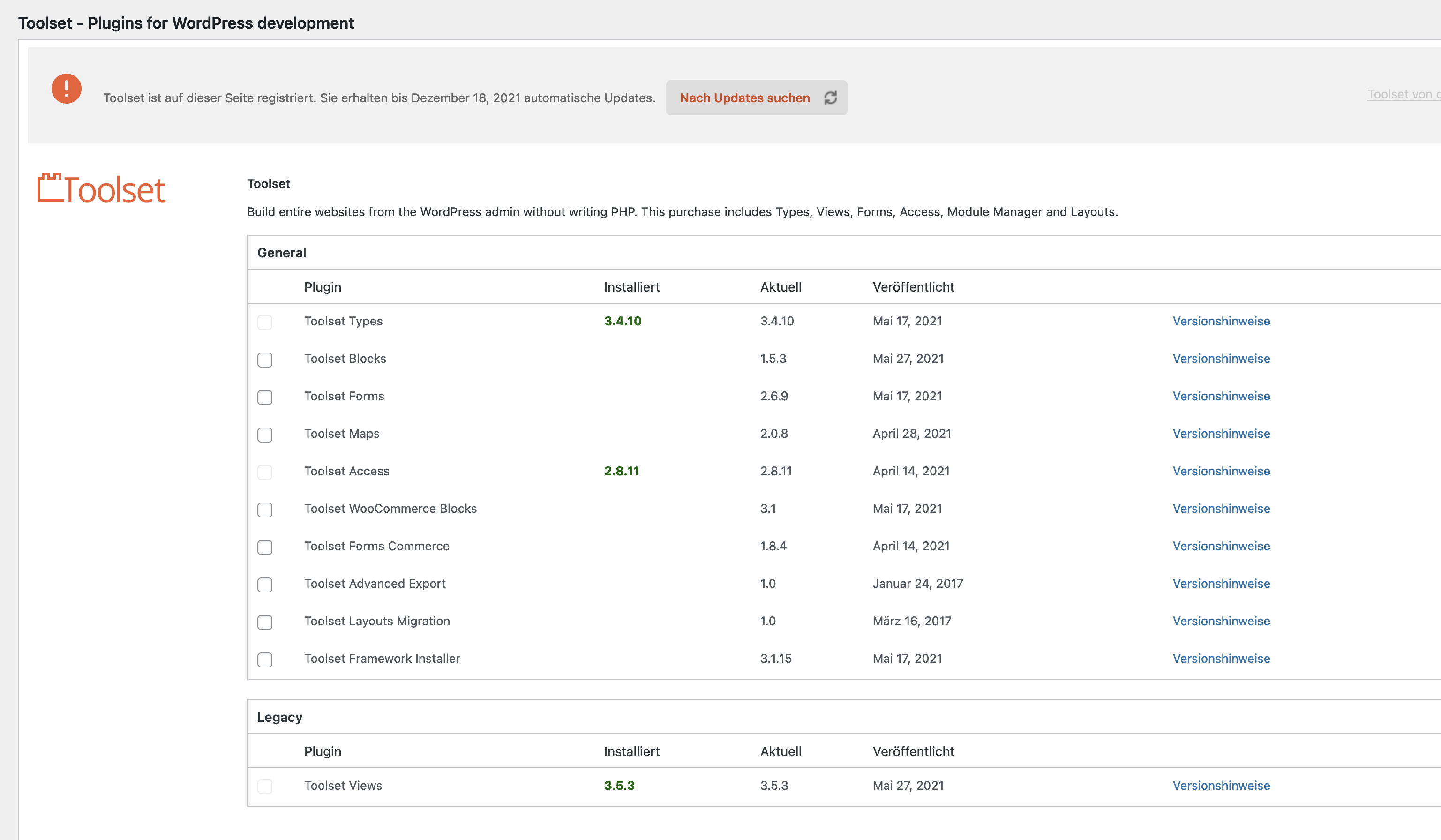Open Versionshinweise for Toolset Maps

click(x=1222, y=434)
